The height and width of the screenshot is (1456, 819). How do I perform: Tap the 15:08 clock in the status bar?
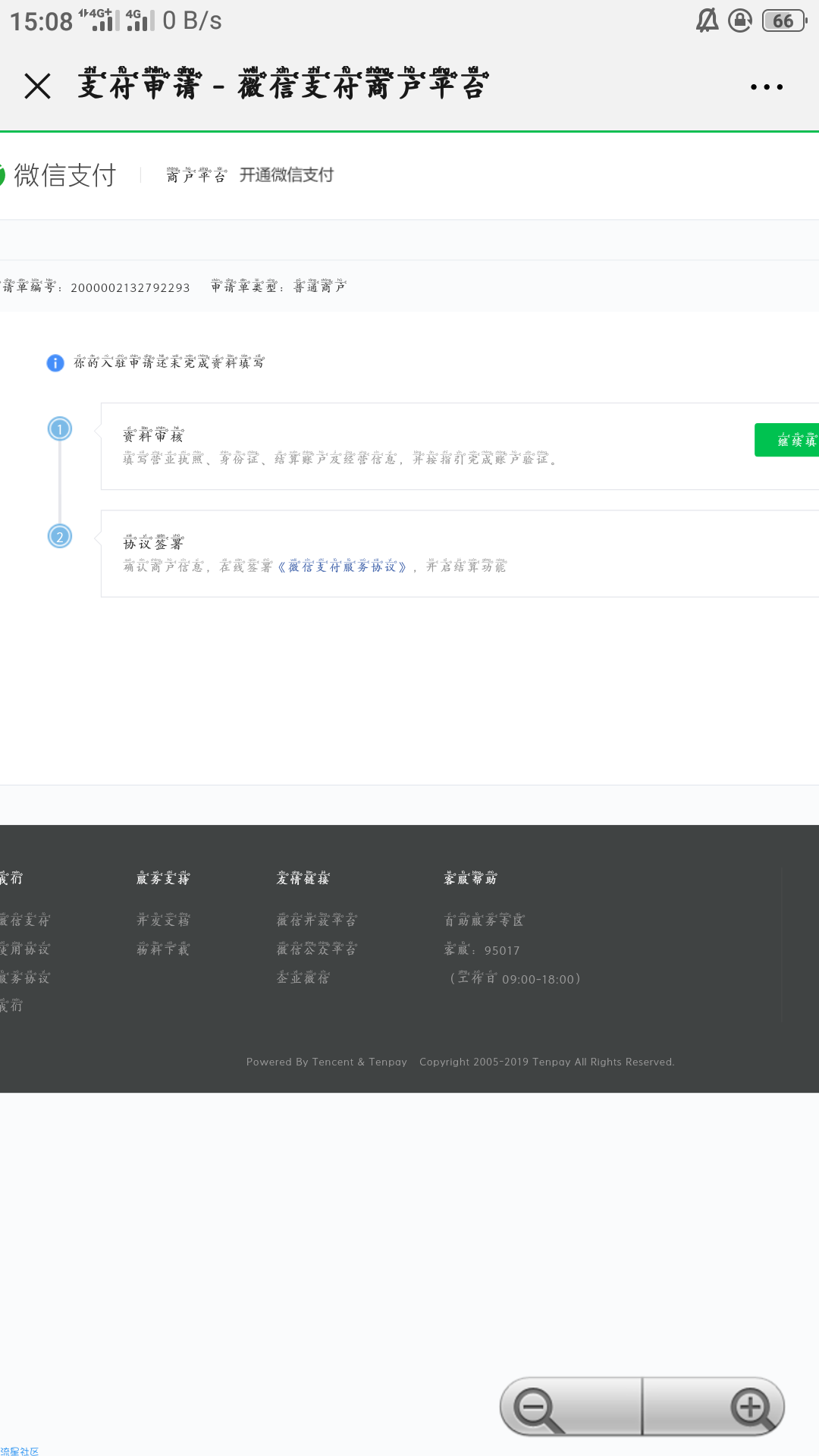pyautogui.click(x=41, y=21)
